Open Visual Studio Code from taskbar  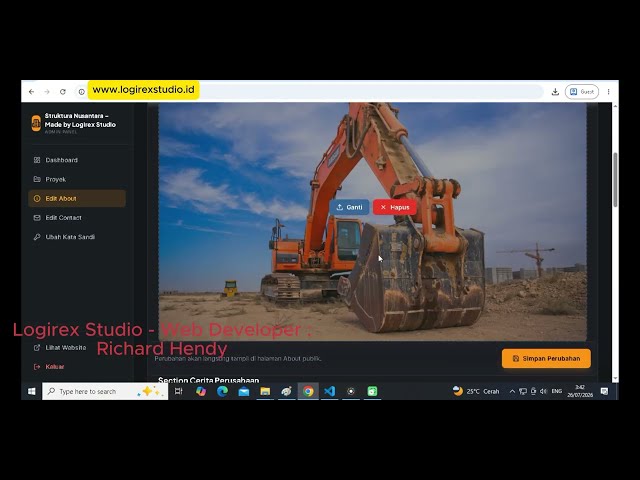329,391
